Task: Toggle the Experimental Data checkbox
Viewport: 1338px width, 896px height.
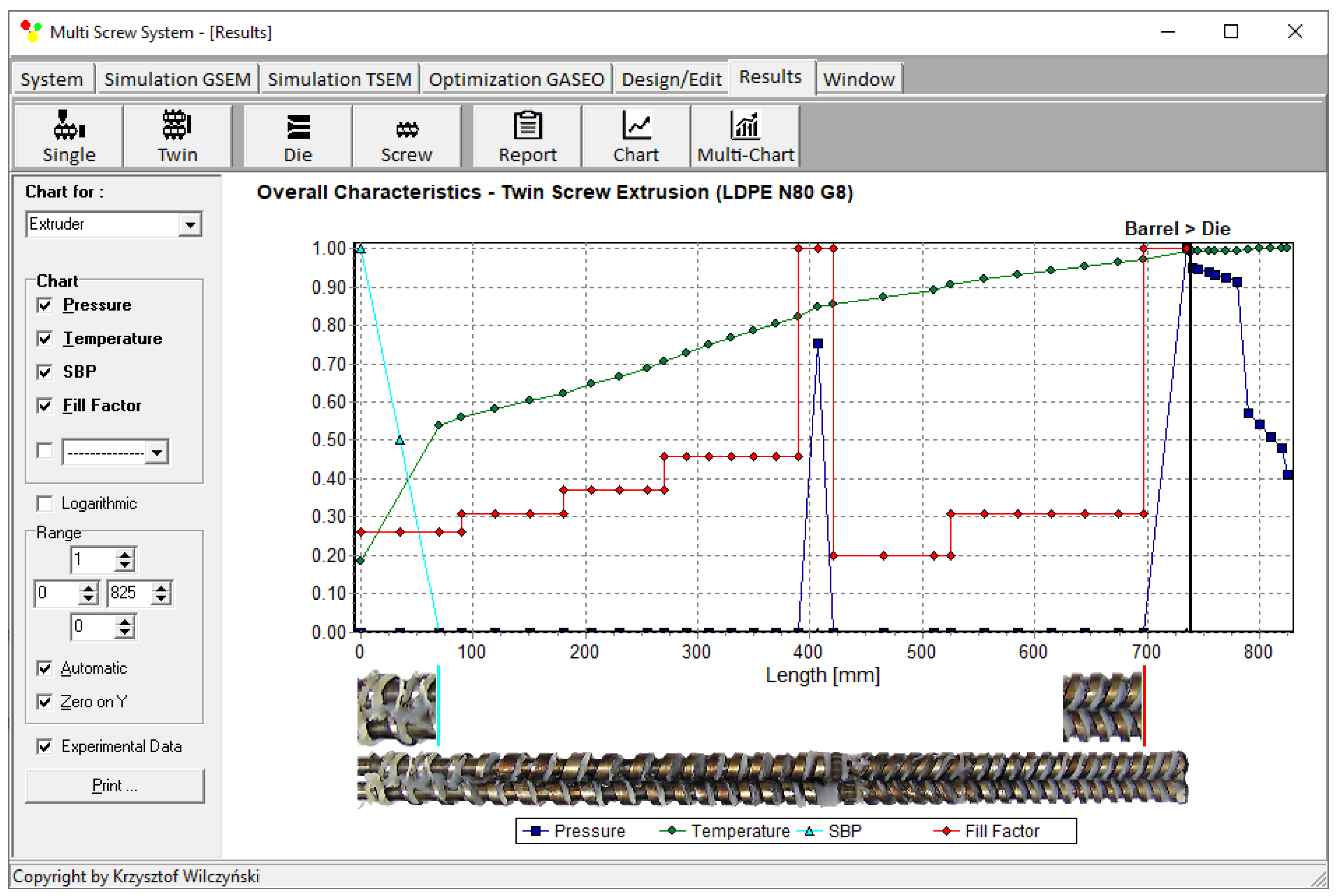Action: [x=45, y=746]
